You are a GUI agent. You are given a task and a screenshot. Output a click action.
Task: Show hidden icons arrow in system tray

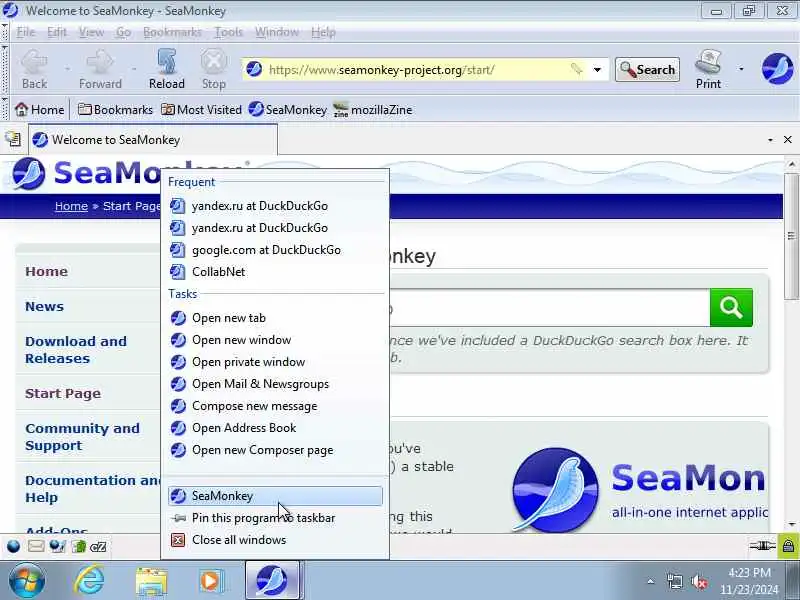(x=651, y=581)
